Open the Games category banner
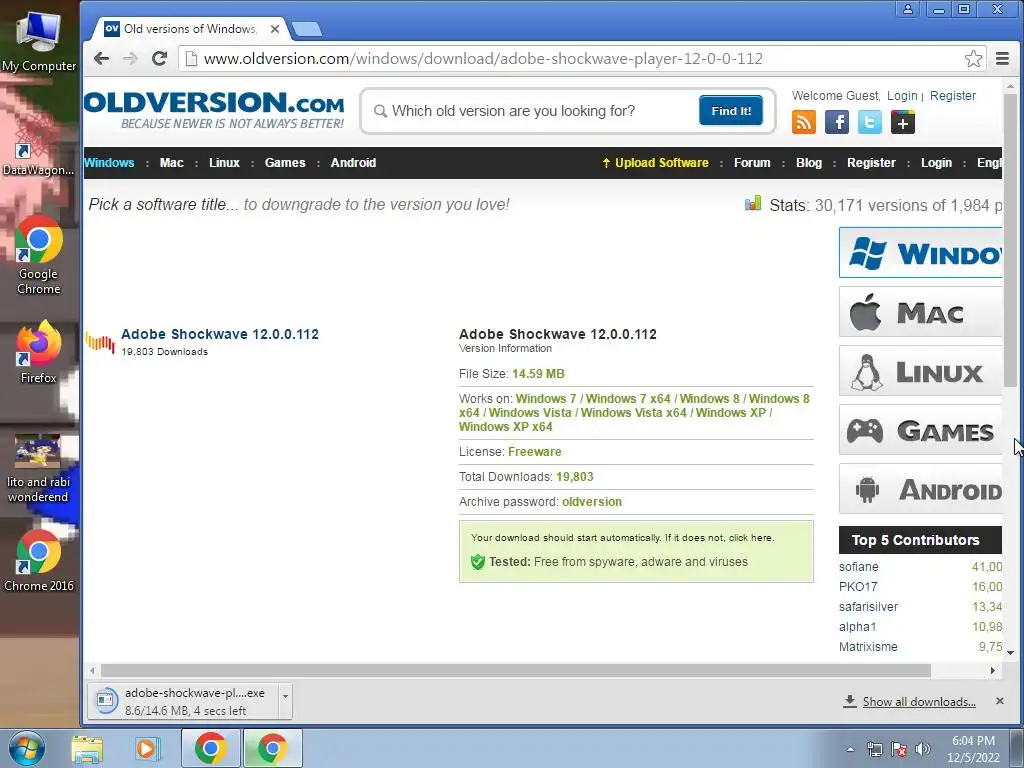The height and width of the screenshot is (768, 1024). click(920, 430)
